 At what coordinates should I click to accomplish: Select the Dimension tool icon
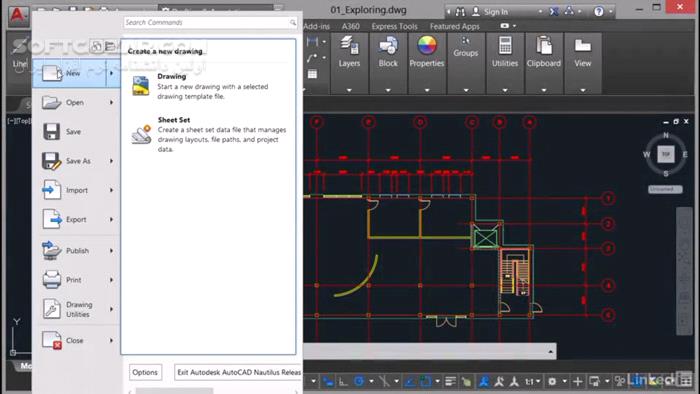[x=312, y=41]
